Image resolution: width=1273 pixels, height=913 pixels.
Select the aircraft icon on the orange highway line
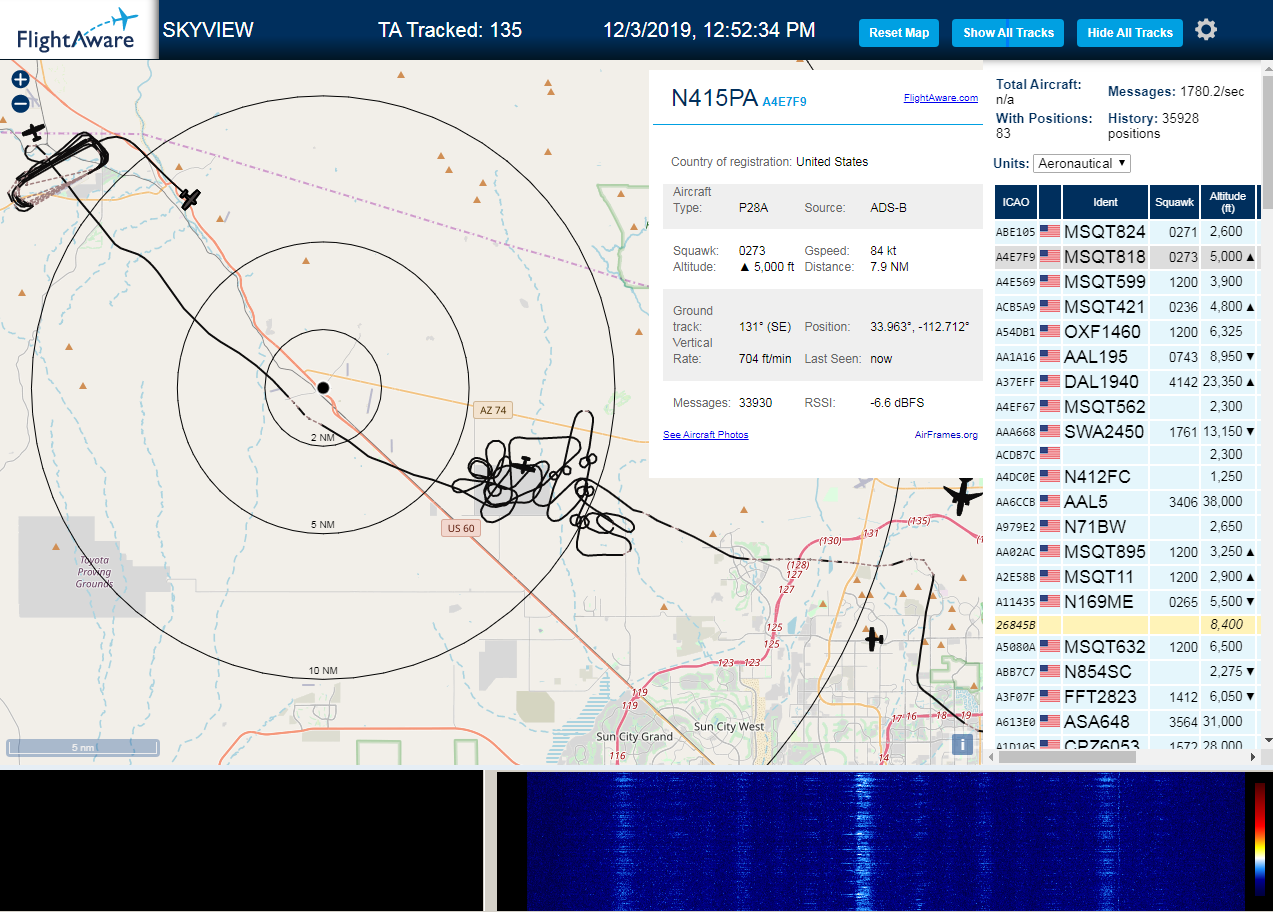point(190,199)
